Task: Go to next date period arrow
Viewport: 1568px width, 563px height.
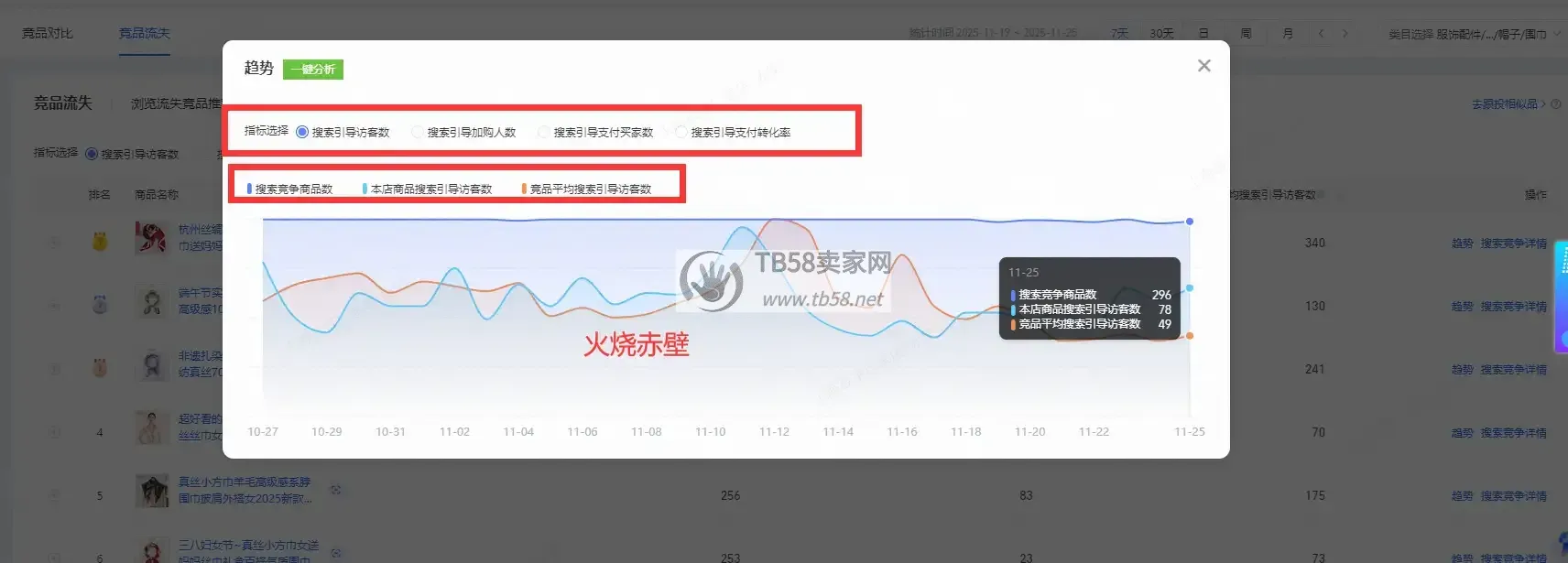Action: coord(1345,33)
